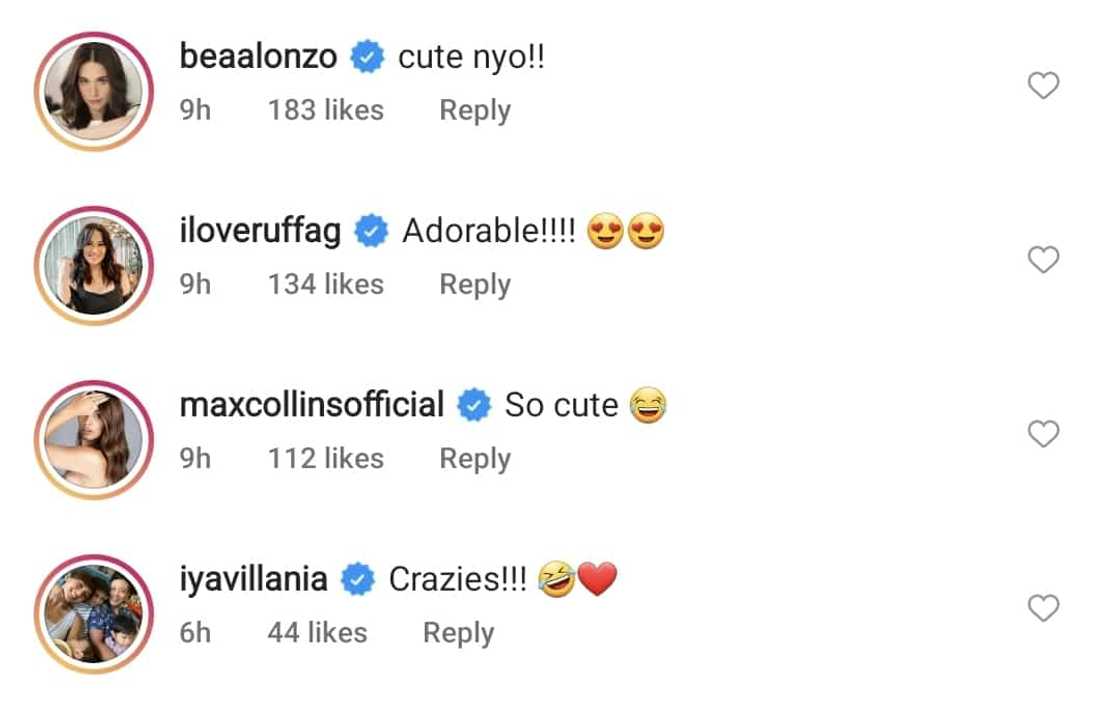1120x704 pixels.
Task: View iyavillania's profile avatar
Action: [x=94, y=613]
